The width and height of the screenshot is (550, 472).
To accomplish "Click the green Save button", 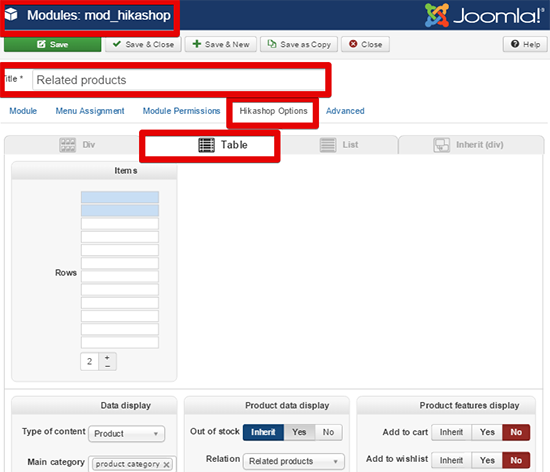I will 53,44.
